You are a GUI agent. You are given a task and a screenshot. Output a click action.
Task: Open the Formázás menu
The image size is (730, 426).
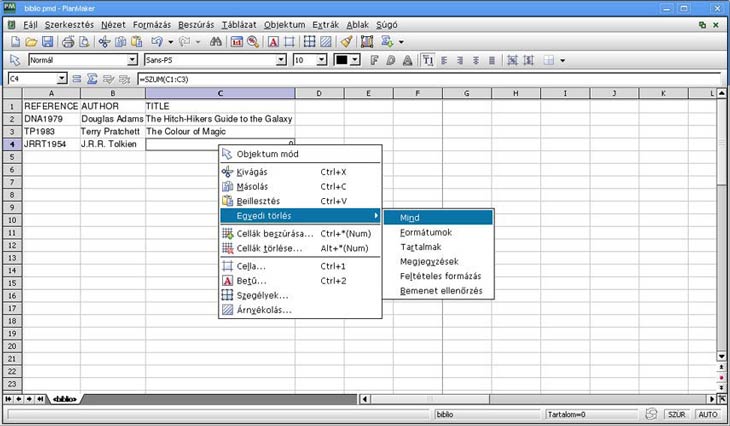coord(152,25)
